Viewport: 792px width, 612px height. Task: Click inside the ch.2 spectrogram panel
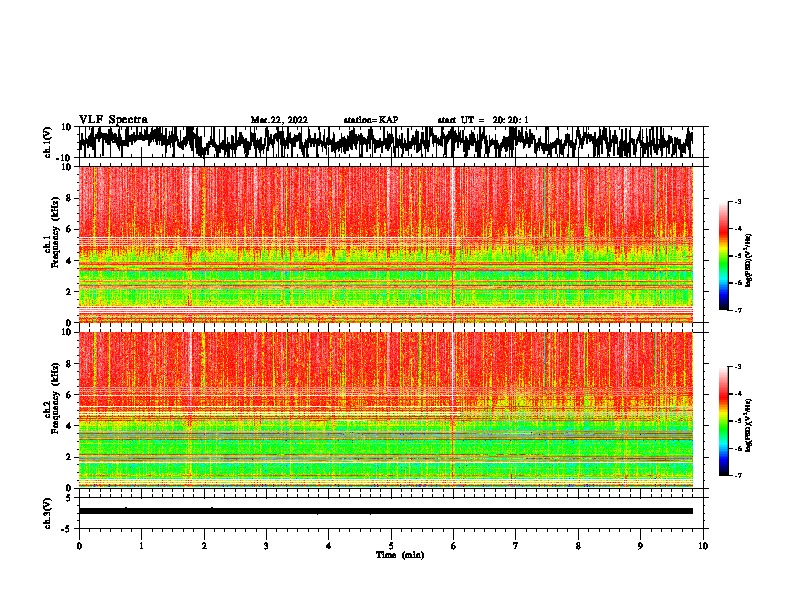click(x=385, y=410)
